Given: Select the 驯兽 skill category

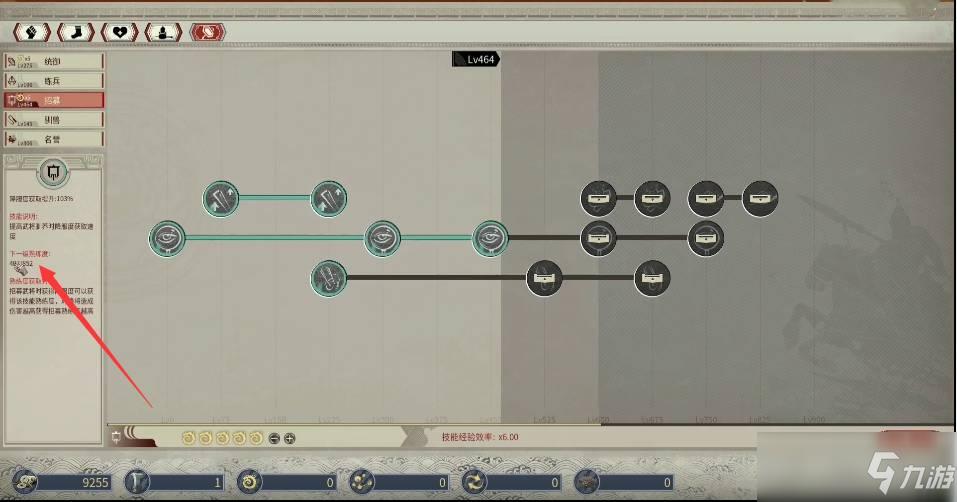Looking at the screenshot, I should coord(54,120).
